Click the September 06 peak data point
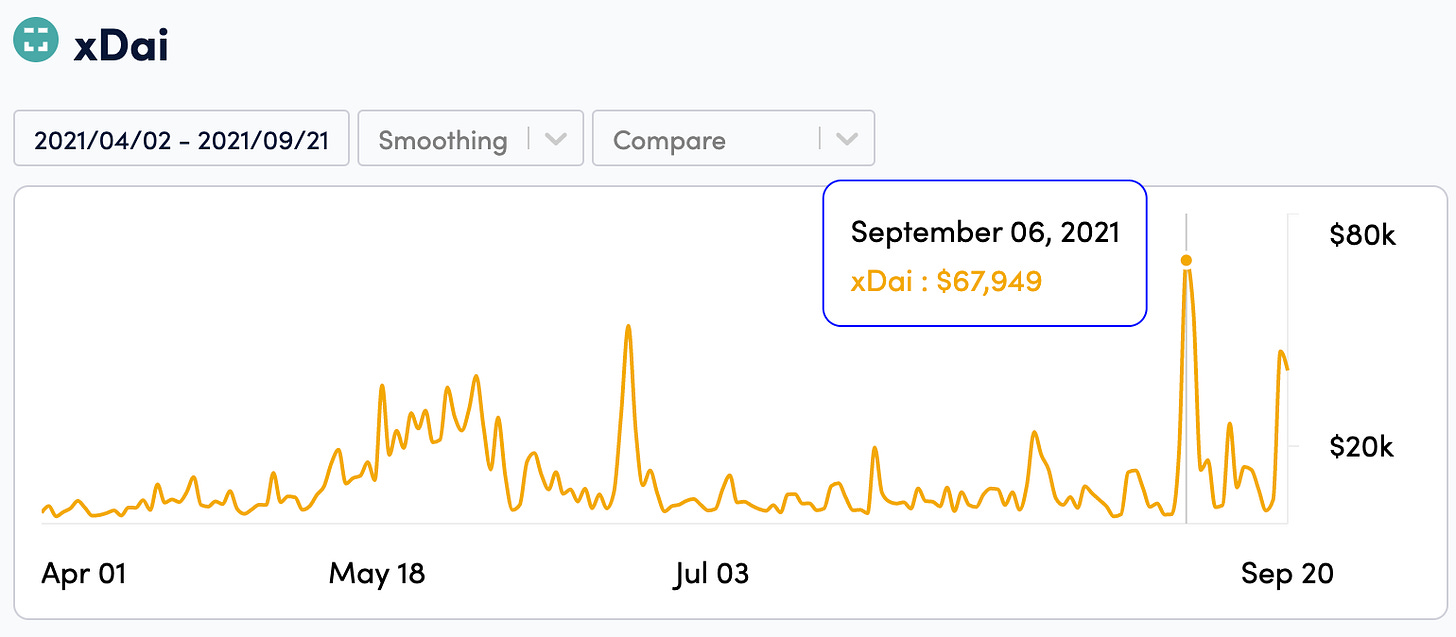Viewport: 1456px width, 637px height. [x=1186, y=260]
